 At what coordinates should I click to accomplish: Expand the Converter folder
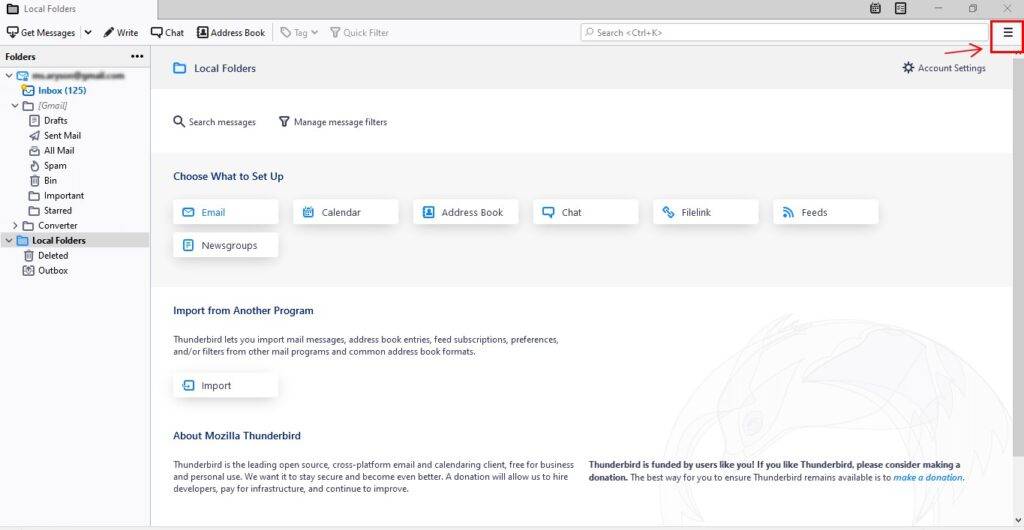[15, 226]
